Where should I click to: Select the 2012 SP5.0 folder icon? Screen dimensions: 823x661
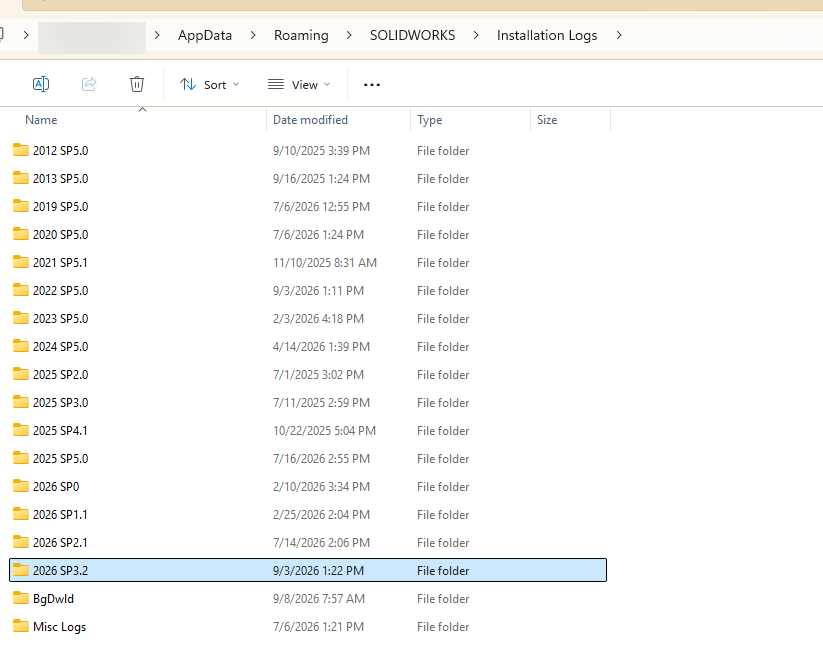click(21, 150)
